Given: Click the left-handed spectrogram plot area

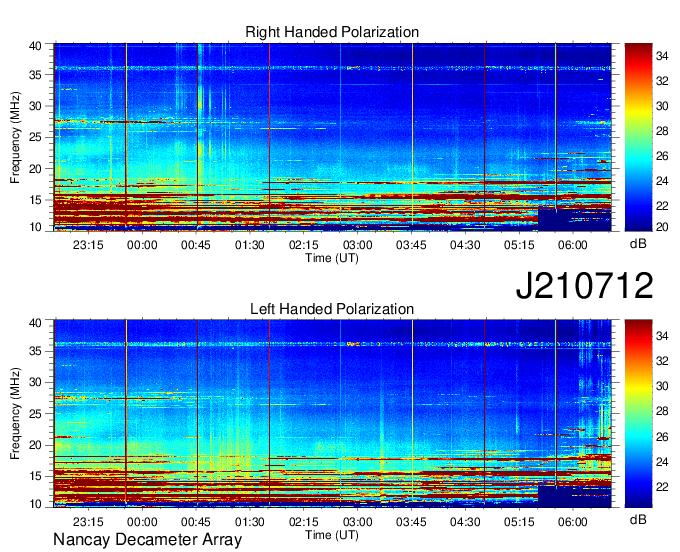Looking at the screenshot, I should pos(333,414).
